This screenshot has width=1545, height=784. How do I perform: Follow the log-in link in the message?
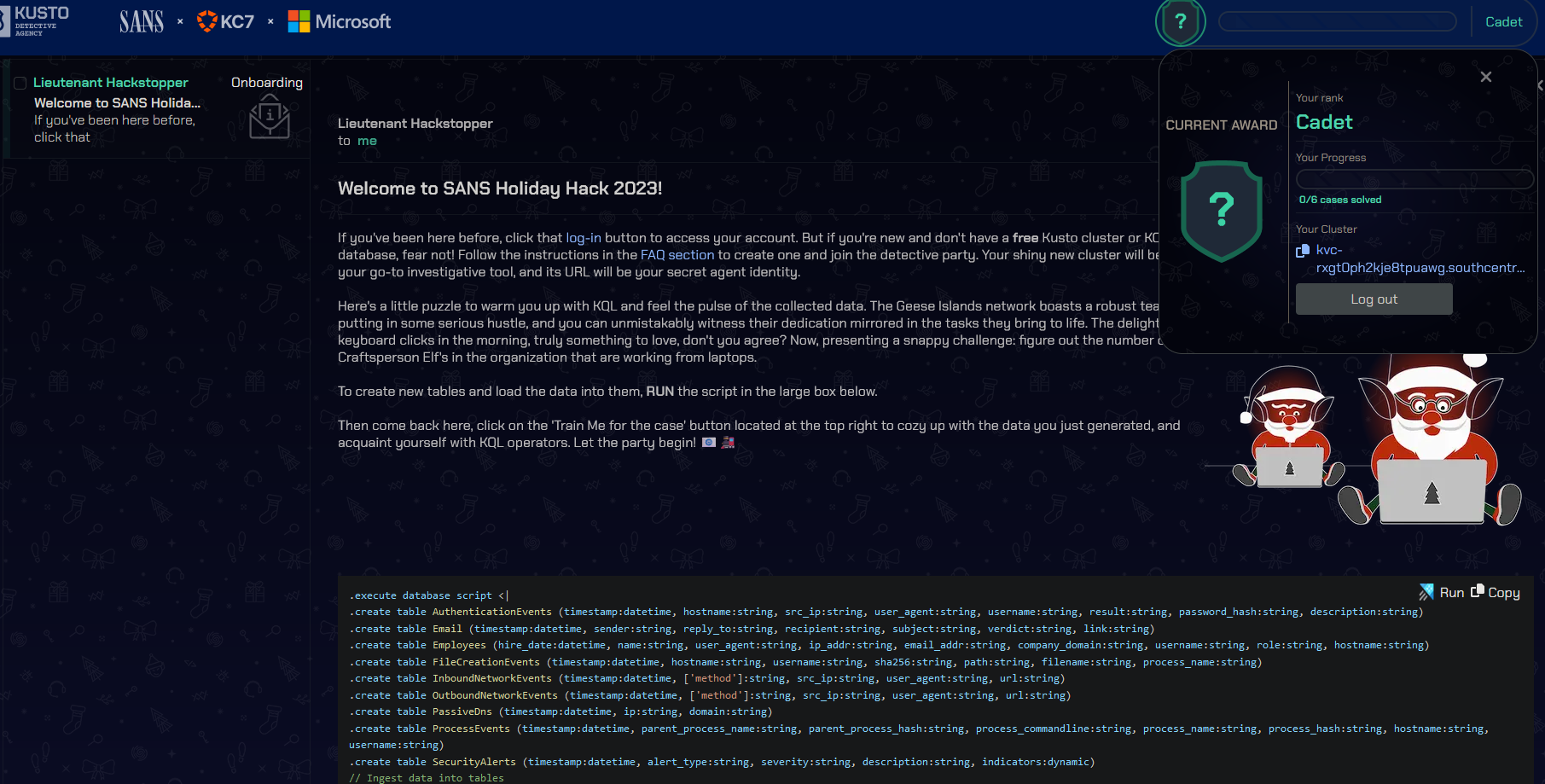[584, 238]
